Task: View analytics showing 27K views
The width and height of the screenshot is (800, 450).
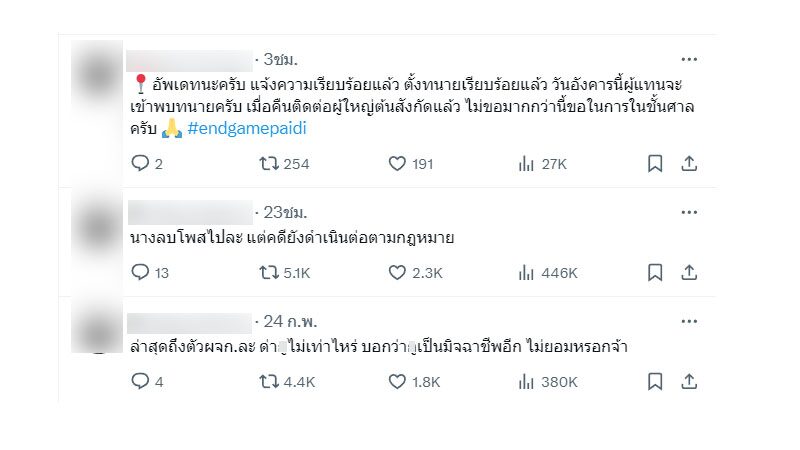Action: 526,164
